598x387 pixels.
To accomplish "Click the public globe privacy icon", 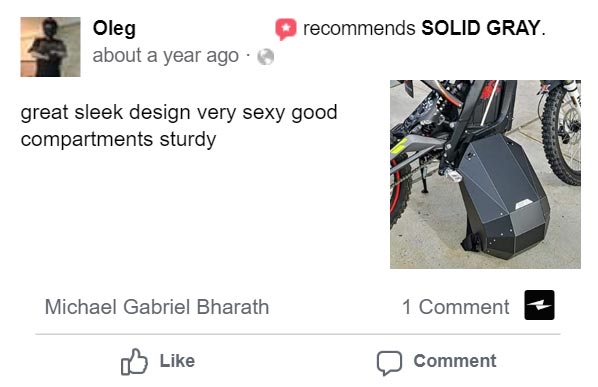I will [x=265, y=57].
